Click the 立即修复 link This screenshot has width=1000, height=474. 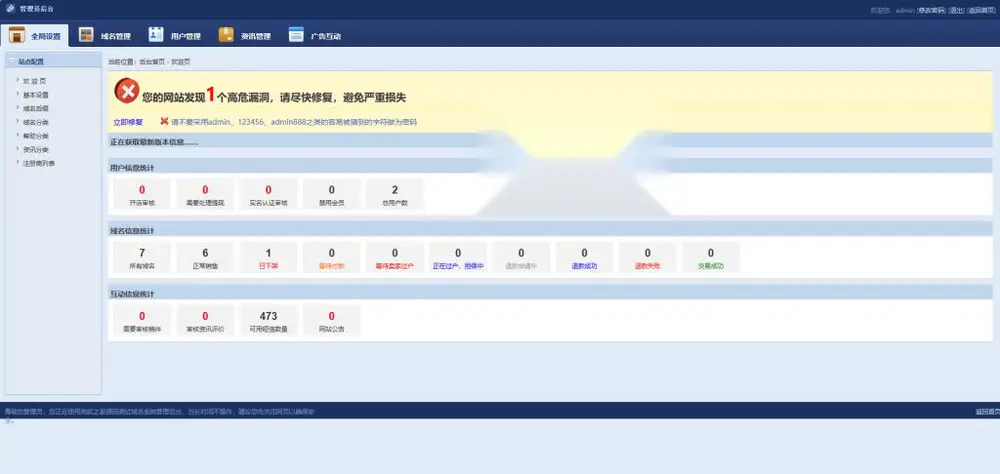[x=128, y=122]
